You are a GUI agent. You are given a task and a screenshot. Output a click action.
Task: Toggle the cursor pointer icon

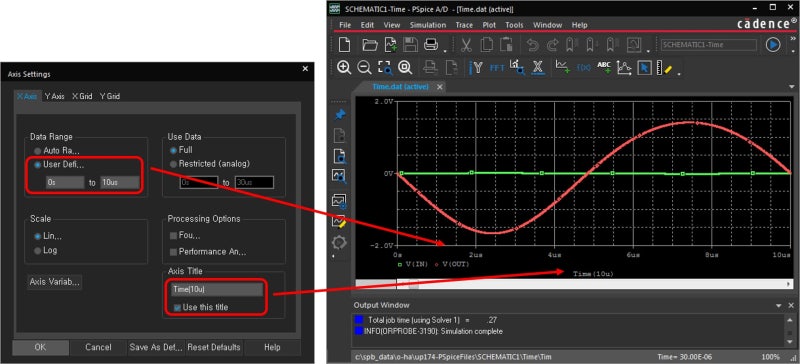pyautogui.click(x=644, y=67)
